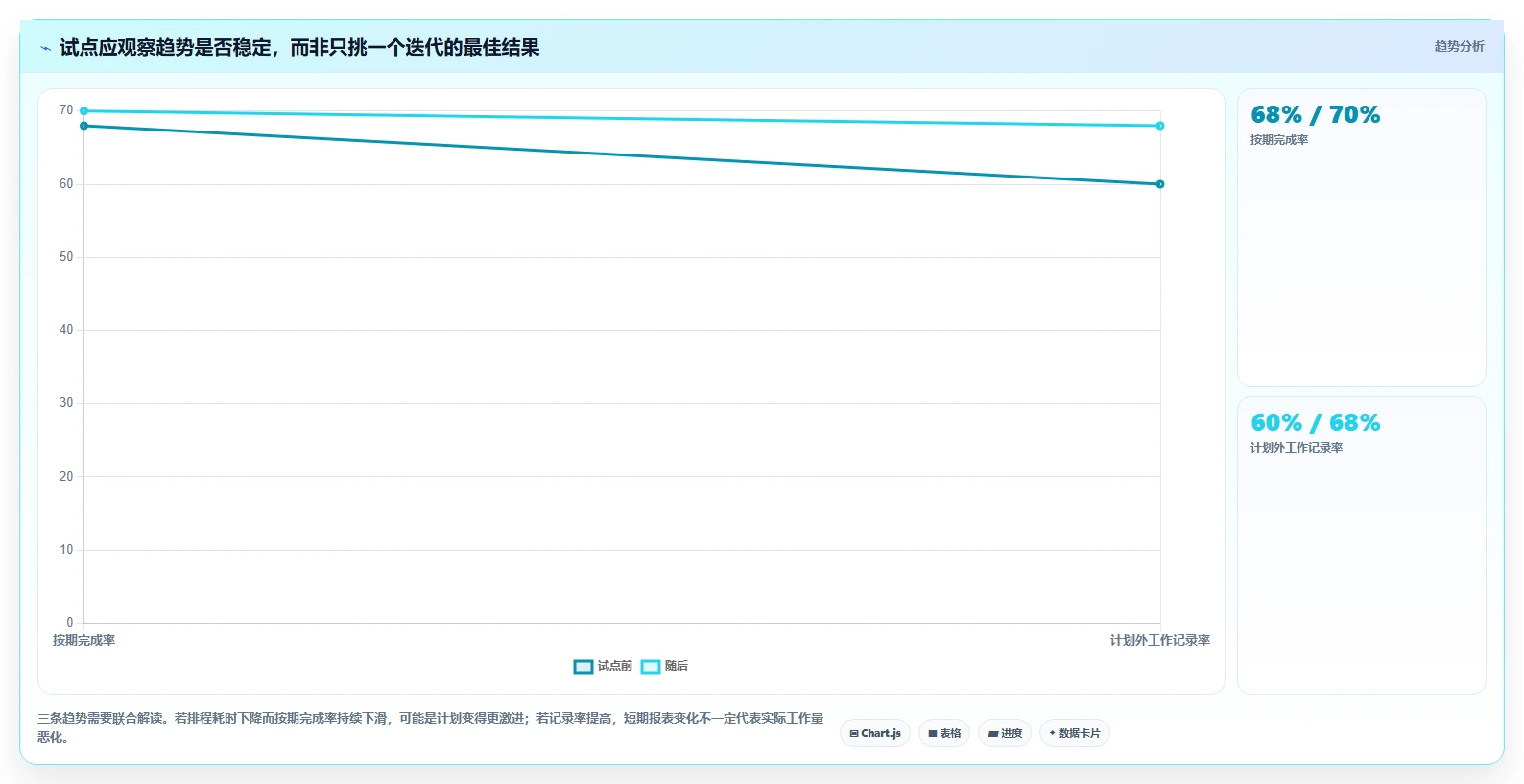Toggle the 随后 legend series

point(665,666)
